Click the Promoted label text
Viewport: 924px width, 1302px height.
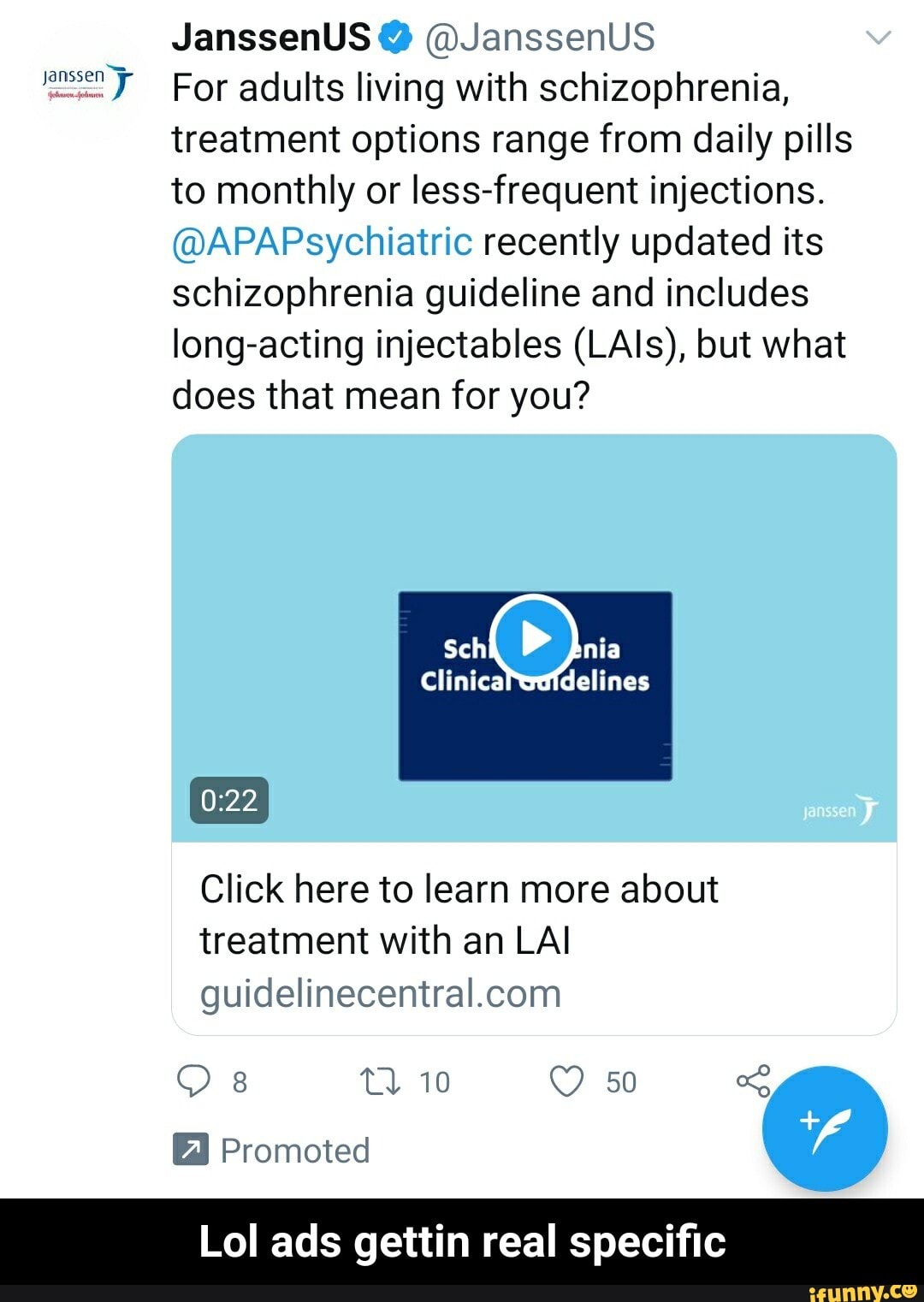click(x=295, y=1151)
